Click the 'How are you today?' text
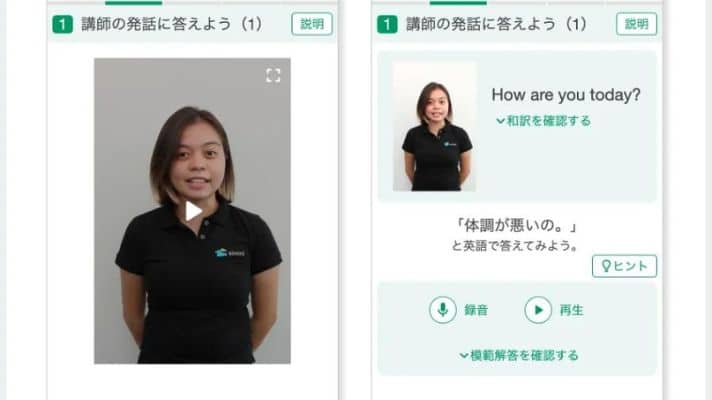The height and width of the screenshot is (400, 712). point(566,95)
